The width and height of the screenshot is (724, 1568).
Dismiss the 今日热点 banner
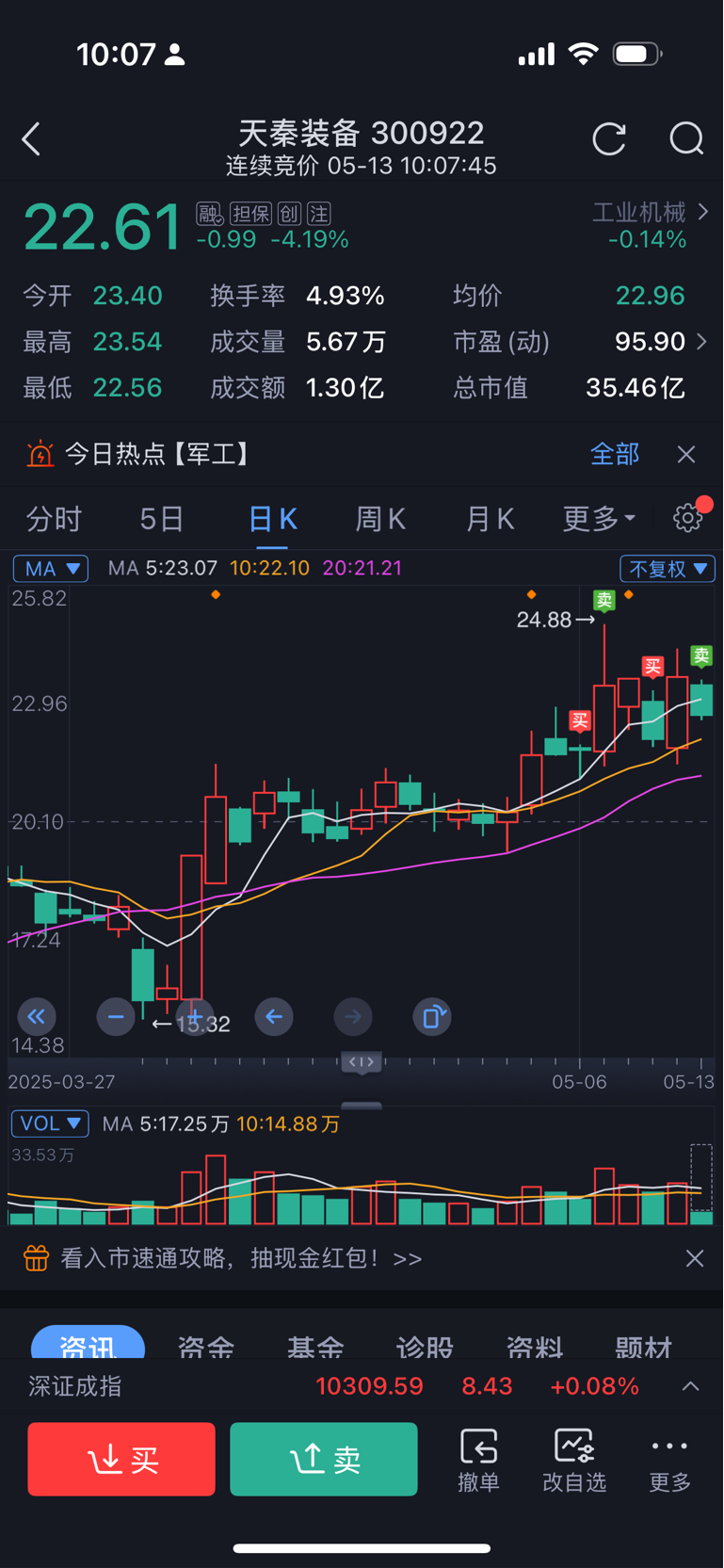[x=686, y=455]
